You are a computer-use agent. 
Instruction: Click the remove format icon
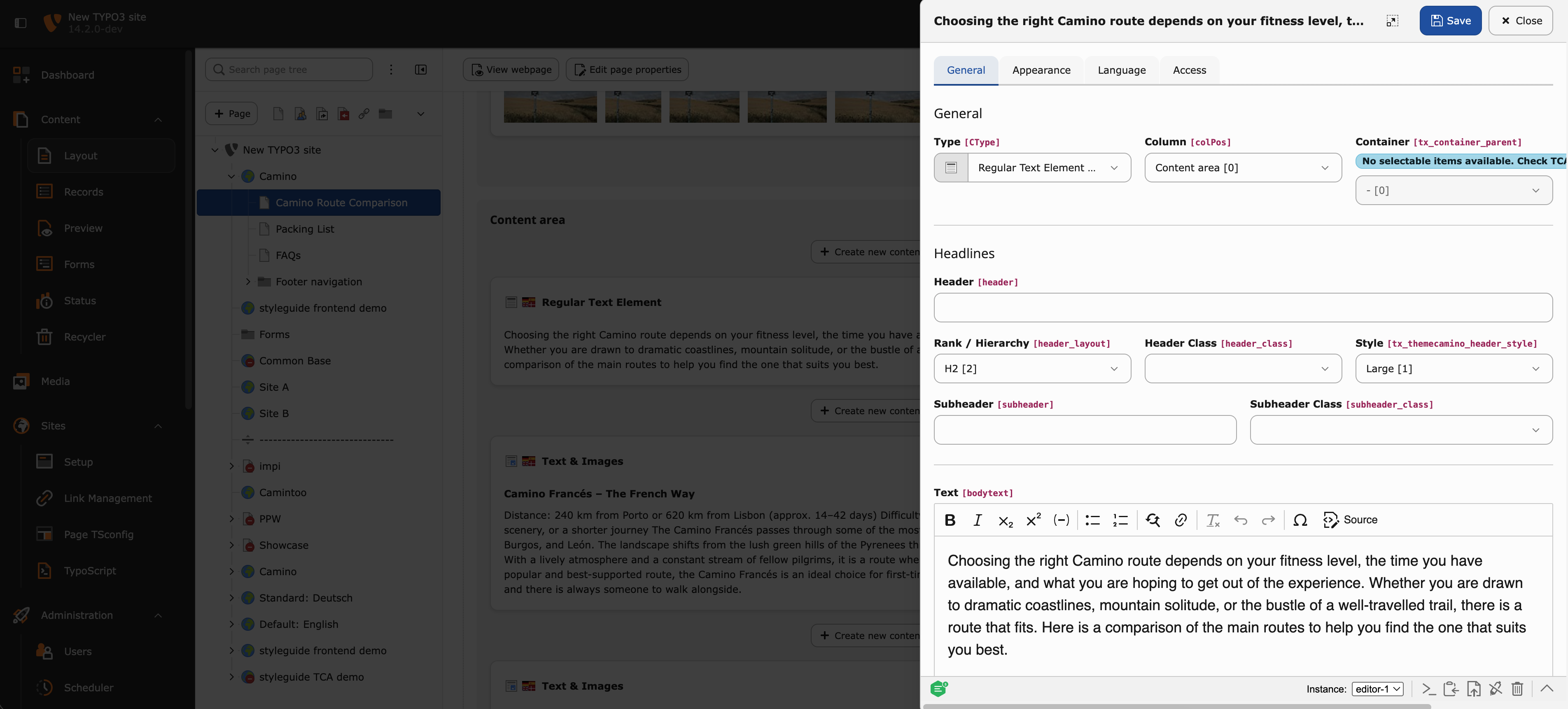[1213, 520]
